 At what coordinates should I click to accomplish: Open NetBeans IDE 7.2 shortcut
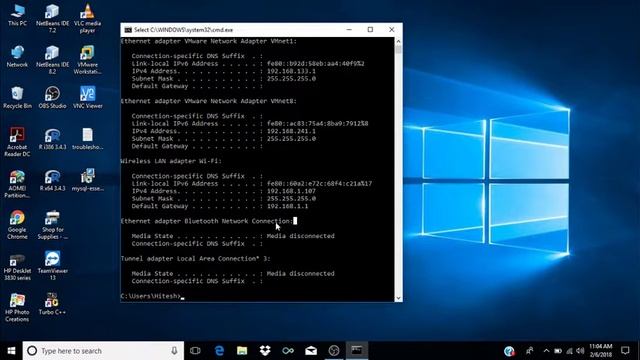tap(52, 18)
